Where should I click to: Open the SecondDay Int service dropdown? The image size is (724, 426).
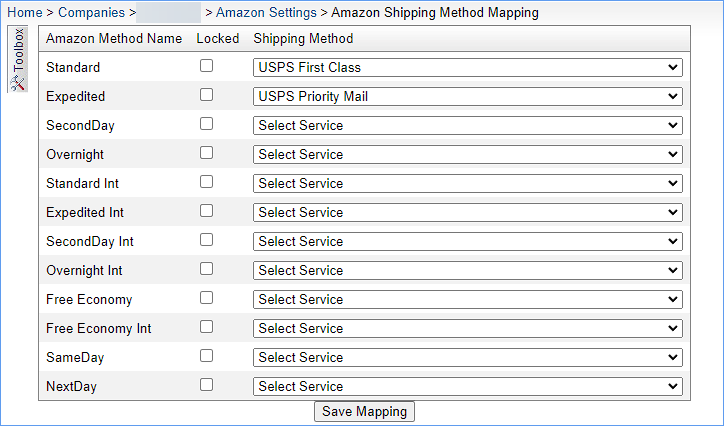coord(468,241)
